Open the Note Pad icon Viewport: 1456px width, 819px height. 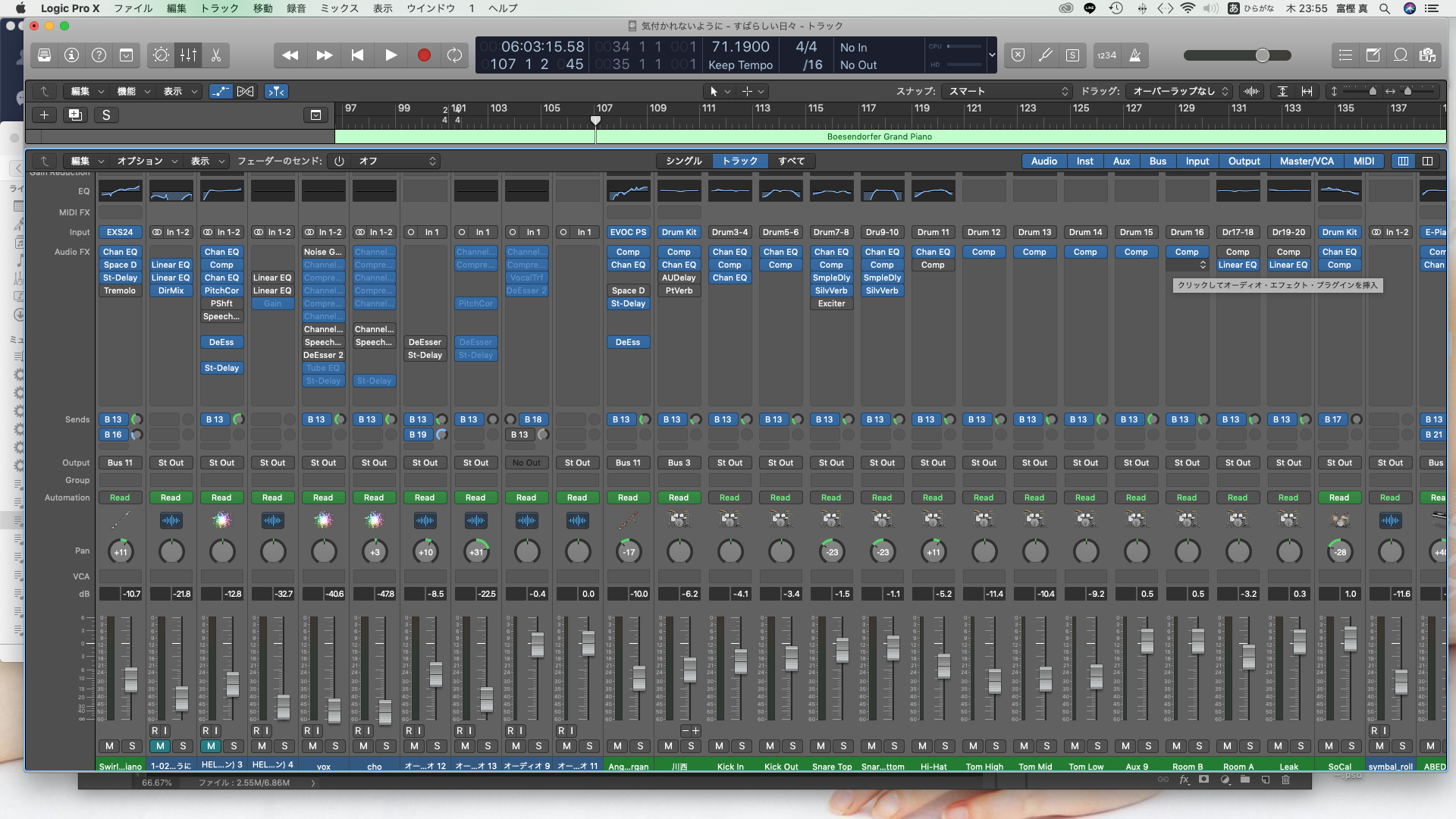pos(1373,55)
